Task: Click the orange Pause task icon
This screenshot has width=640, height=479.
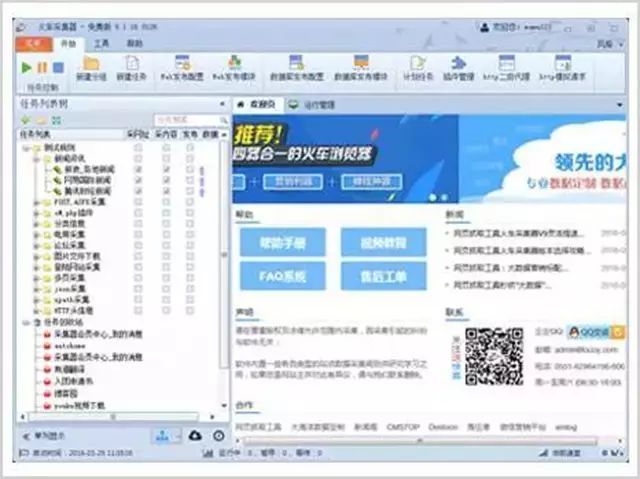Action: [42, 67]
